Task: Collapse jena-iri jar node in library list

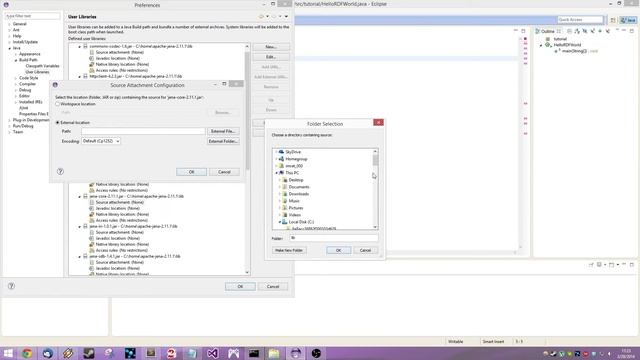Action: point(80,227)
